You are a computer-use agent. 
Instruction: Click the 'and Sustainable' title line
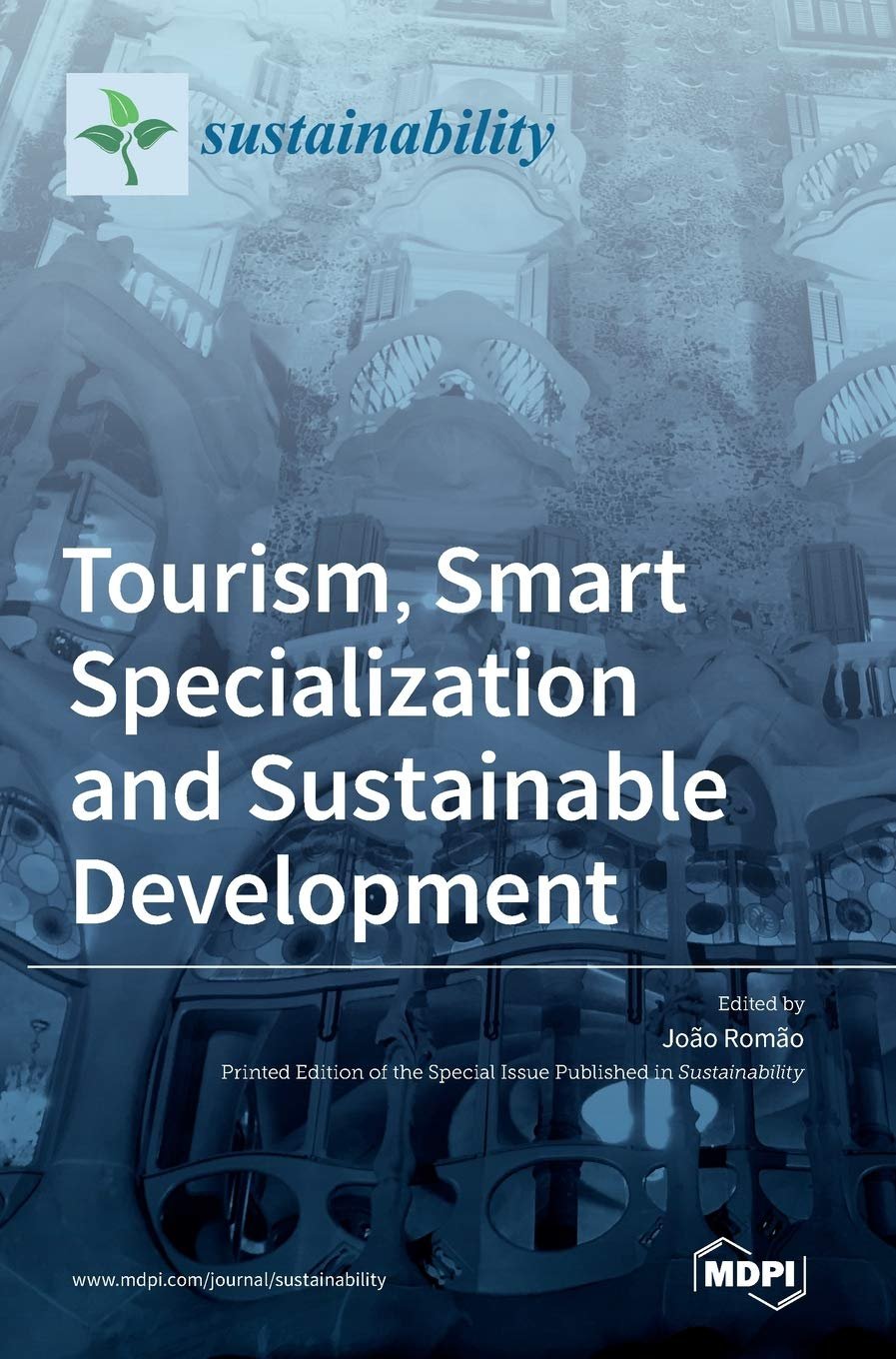coord(398,787)
